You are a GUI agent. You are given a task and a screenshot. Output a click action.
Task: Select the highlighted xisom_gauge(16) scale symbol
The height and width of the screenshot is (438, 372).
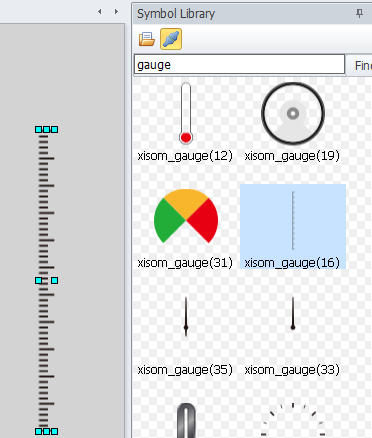[x=293, y=227]
